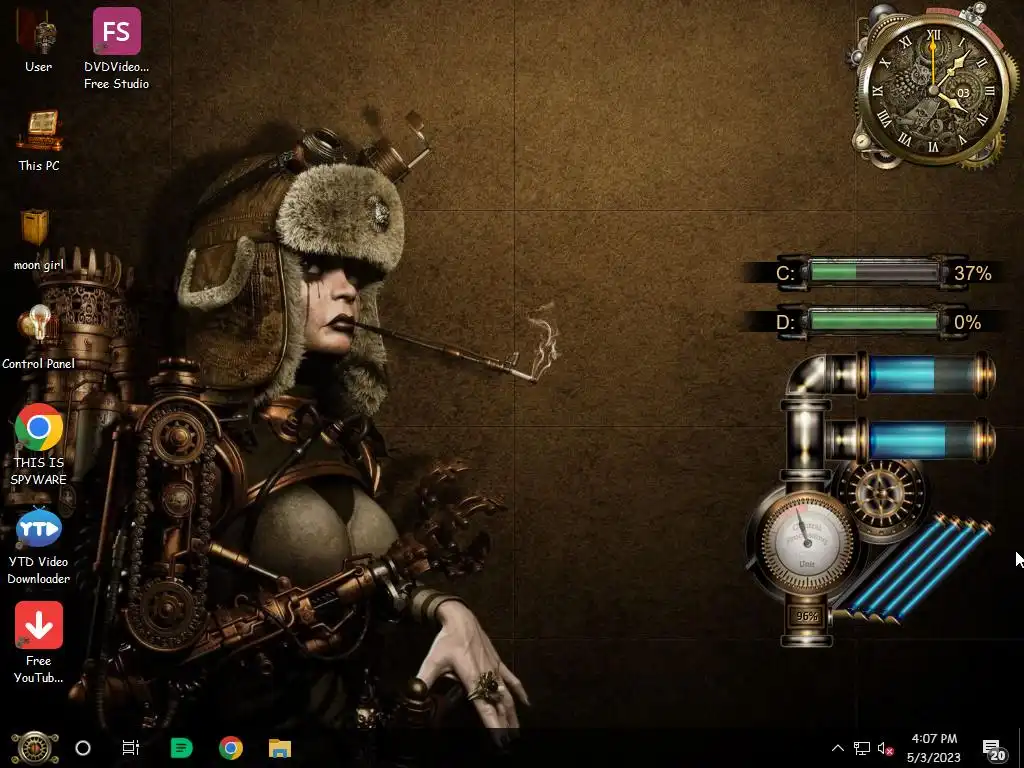Open Control Panel desktop shortcut
The height and width of the screenshot is (768, 1024).
coord(38,338)
